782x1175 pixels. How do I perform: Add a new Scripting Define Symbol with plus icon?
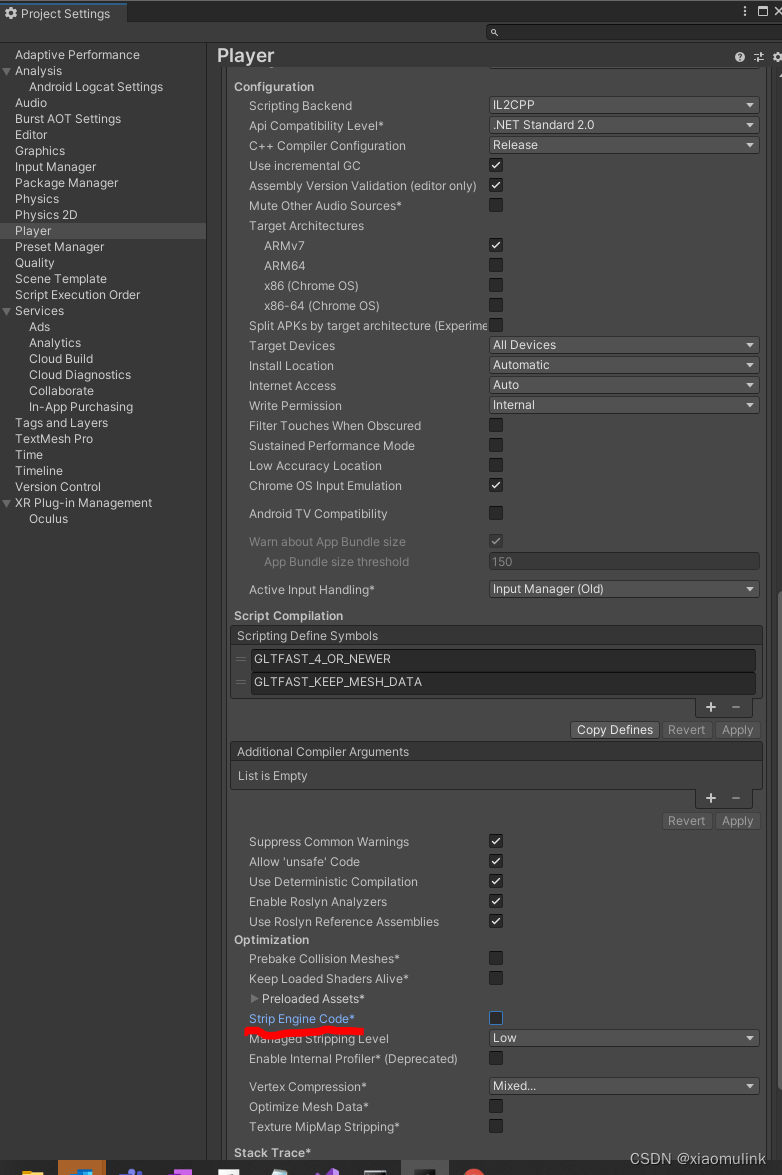pyautogui.click(x=710, y=707)
